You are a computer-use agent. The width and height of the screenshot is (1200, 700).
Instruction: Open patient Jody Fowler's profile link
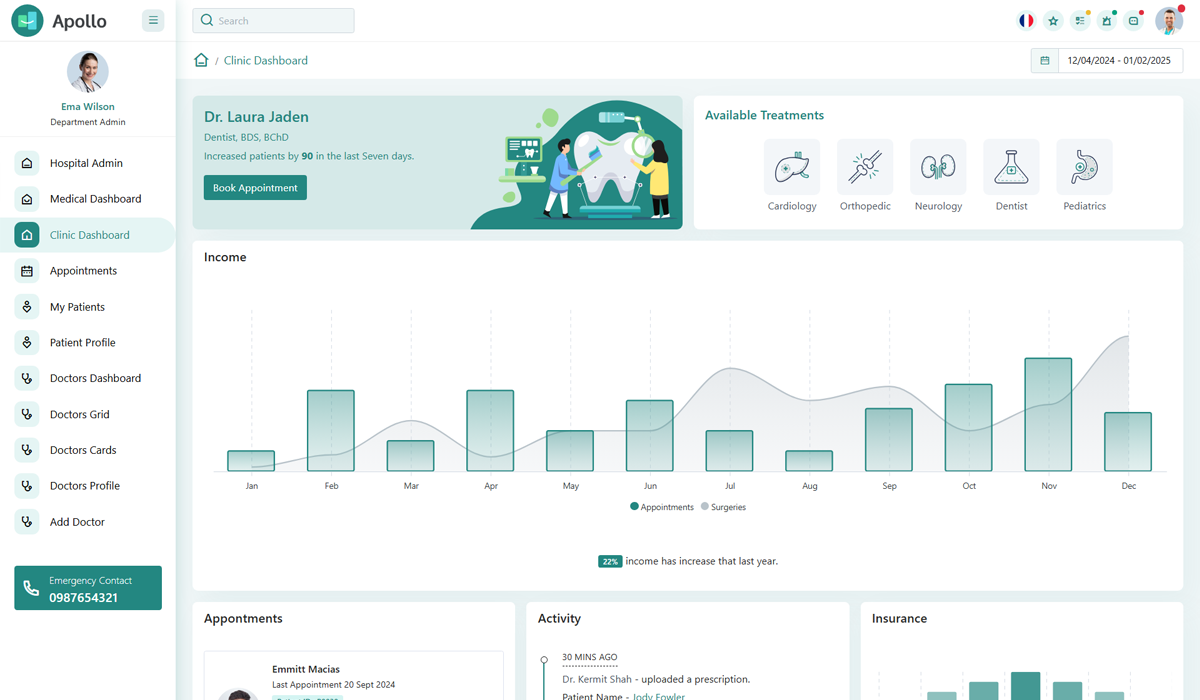[x=660, y=695]
